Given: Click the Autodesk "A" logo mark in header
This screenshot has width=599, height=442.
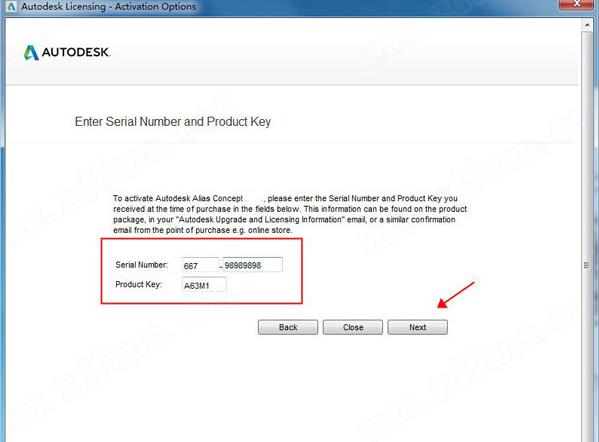Looking at the screenshot, I should click(x=31, y=53).
